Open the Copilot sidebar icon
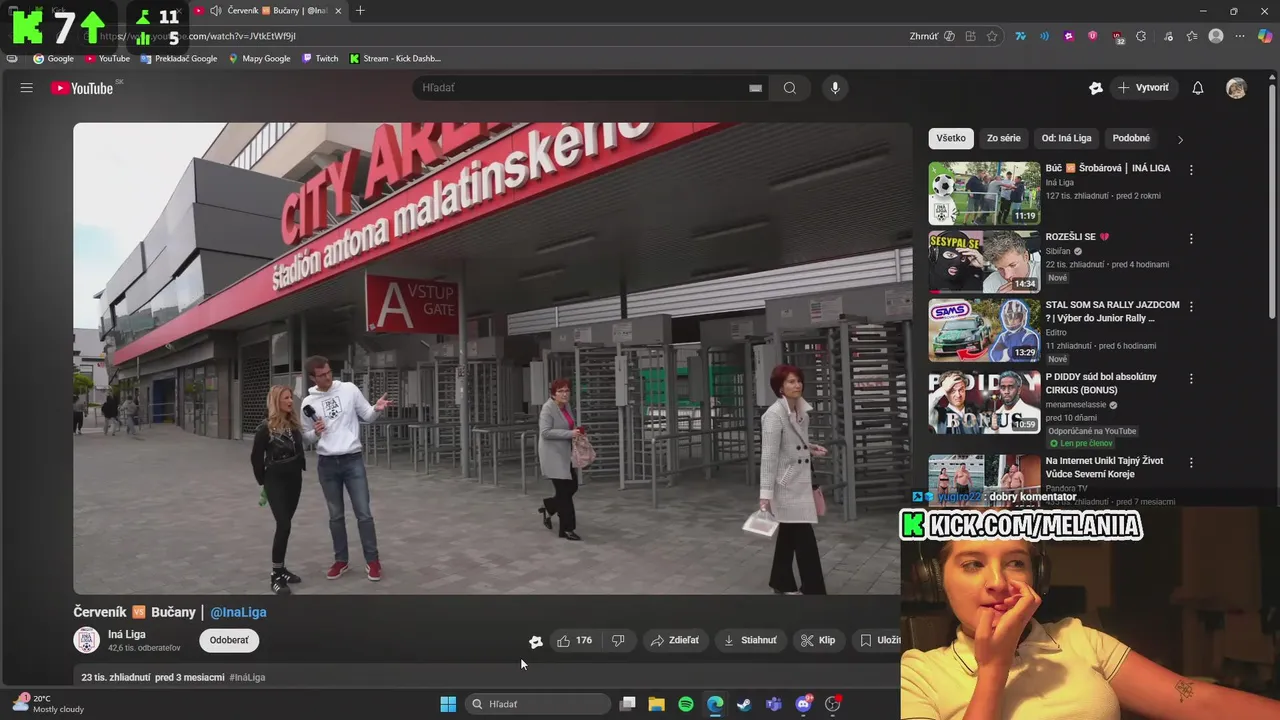The image size is (1280, 720). (1265, 37)
